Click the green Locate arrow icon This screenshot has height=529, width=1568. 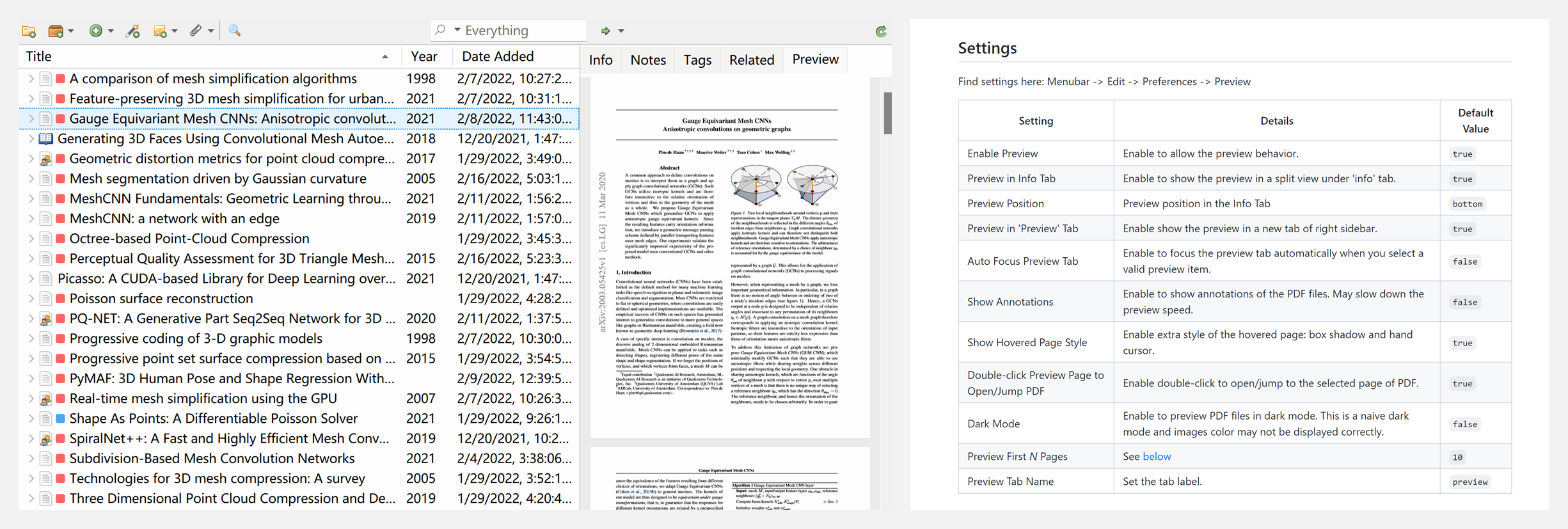click(605, 31)
